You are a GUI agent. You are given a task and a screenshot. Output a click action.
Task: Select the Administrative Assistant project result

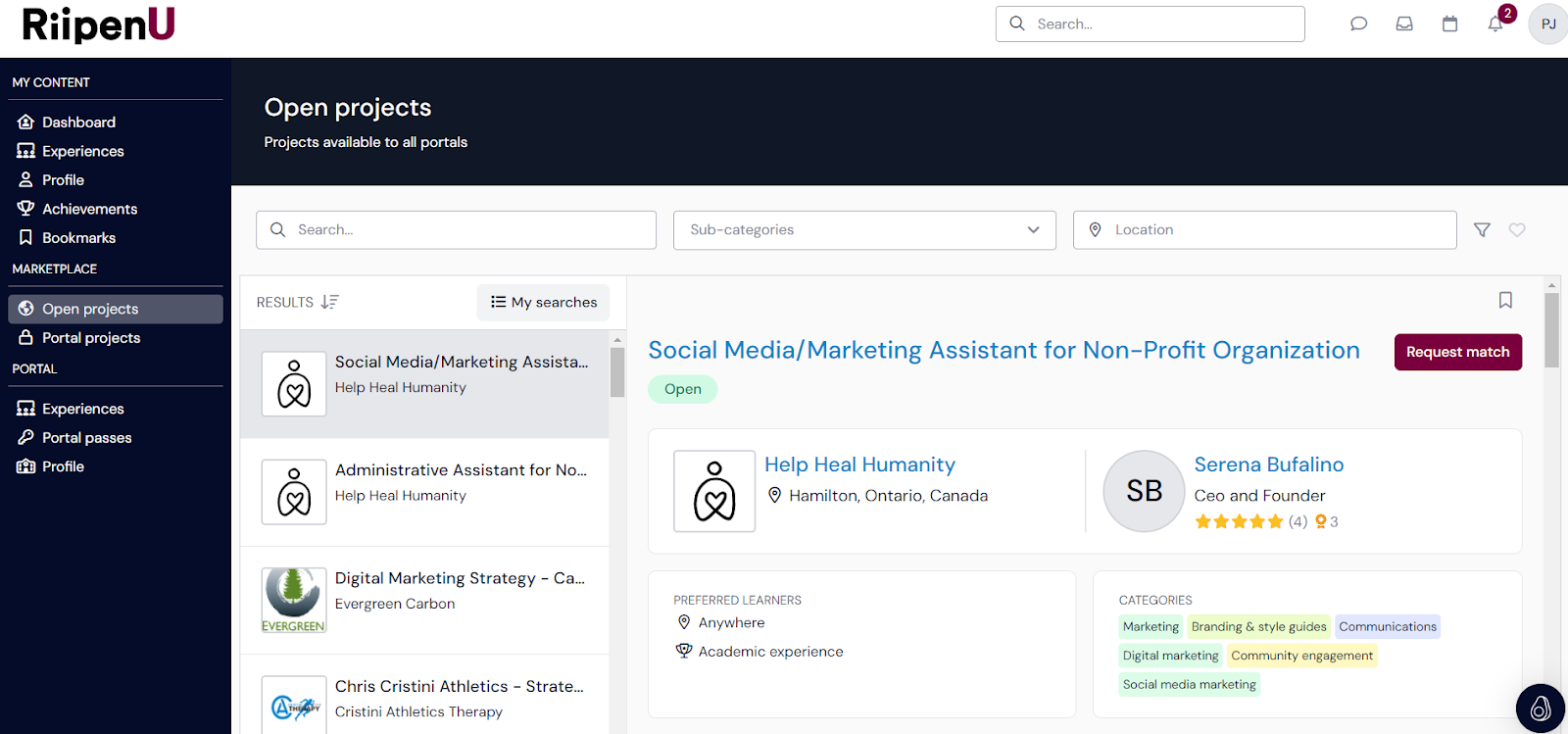[x=424, y=492]
